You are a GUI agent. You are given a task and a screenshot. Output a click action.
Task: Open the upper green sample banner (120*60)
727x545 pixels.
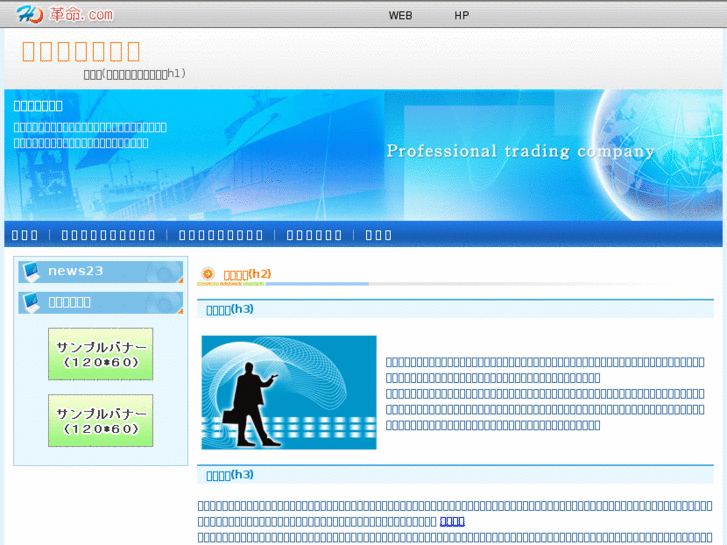click(101, 354)
